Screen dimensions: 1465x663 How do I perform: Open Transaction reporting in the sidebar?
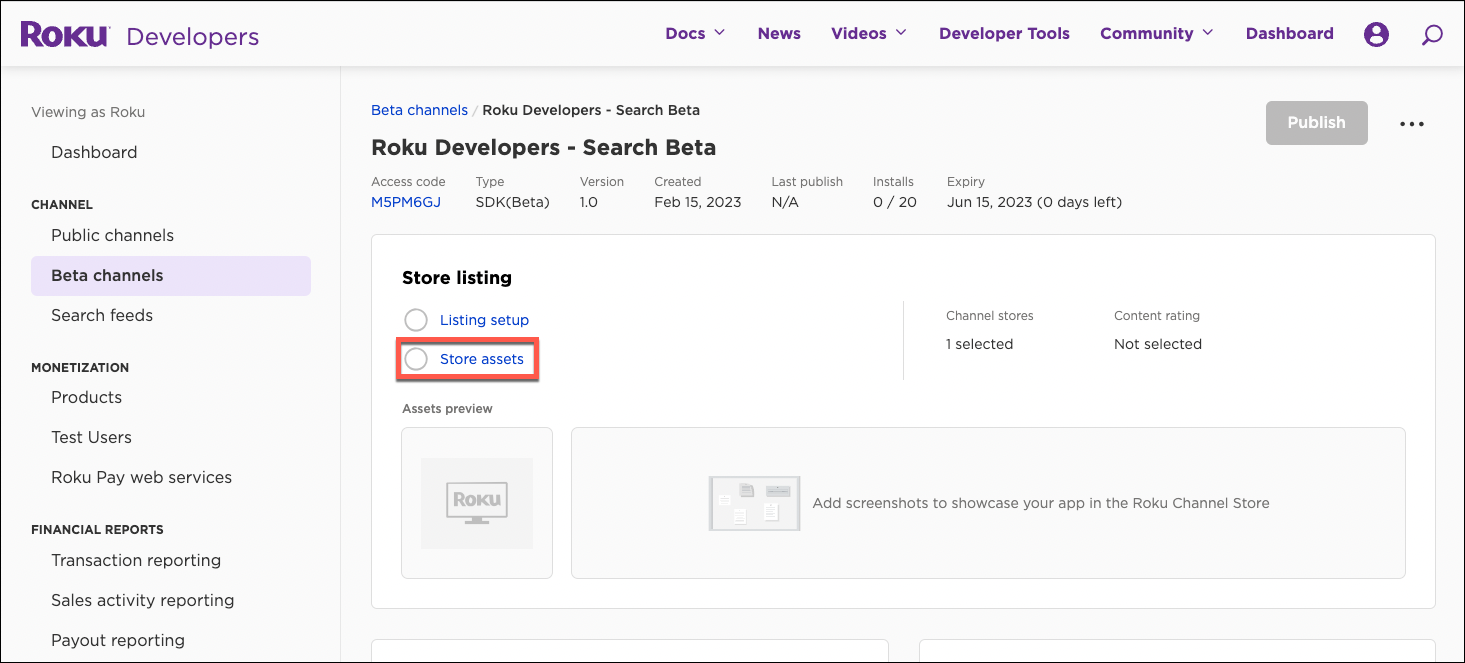coord(136,560)
